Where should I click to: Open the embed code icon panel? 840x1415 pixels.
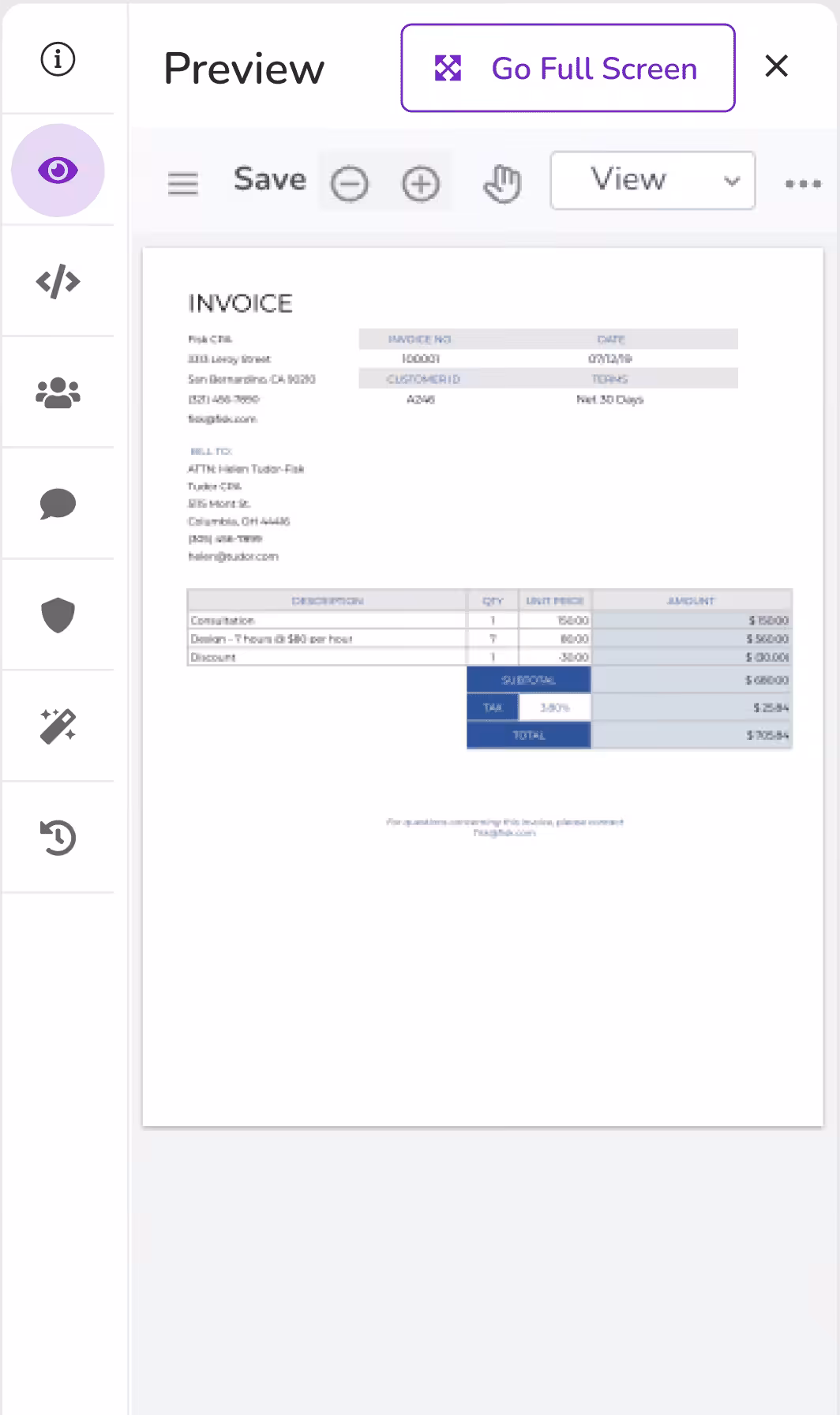[58, 282]
